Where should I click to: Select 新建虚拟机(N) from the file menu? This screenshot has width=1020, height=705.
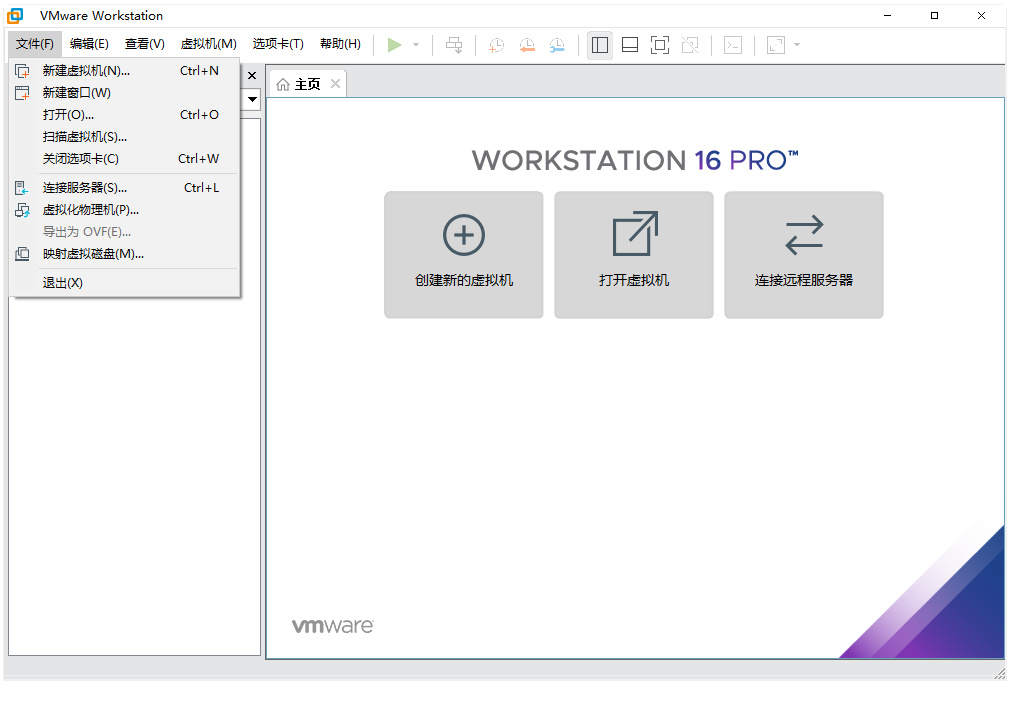[86, 71]
